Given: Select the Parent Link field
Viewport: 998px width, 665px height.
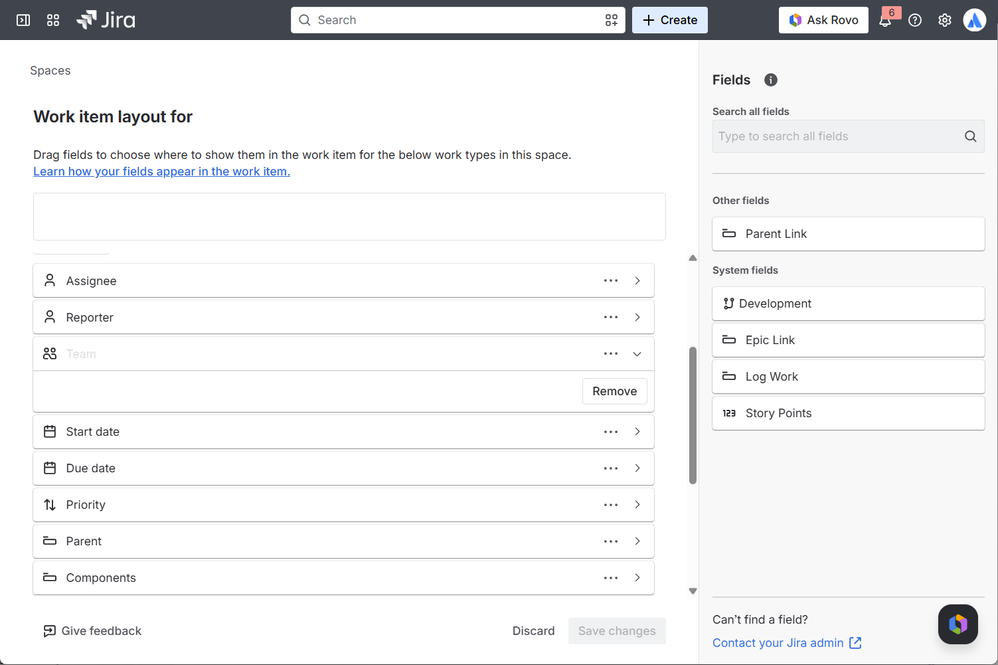Looking at the screenshot, I should (848, 234).
